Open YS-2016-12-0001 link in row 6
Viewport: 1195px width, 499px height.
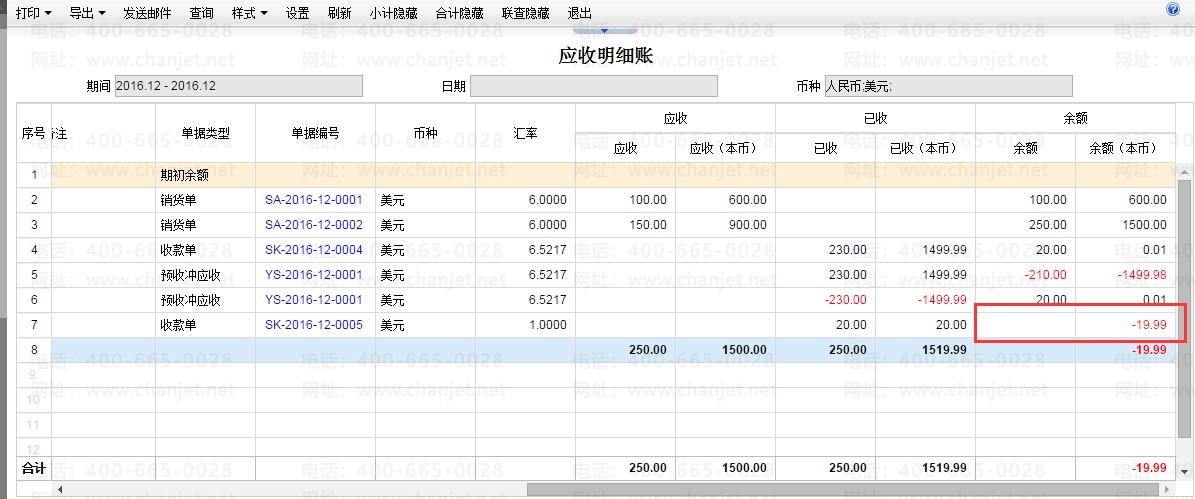(x=314, y=299)
